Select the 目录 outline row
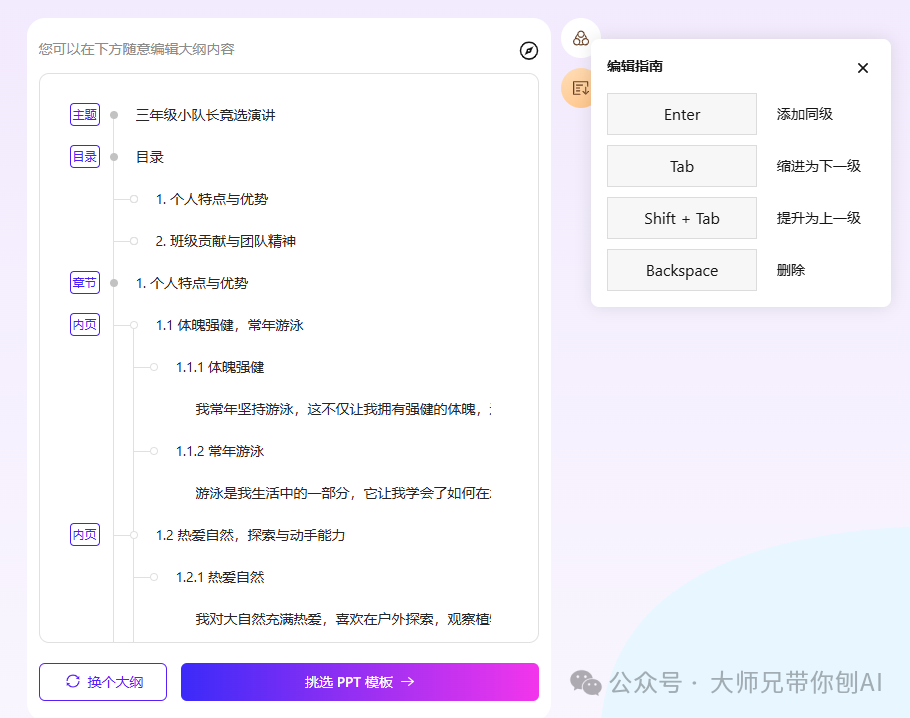This screenshot has height=718, width=910. pos(150,157)
